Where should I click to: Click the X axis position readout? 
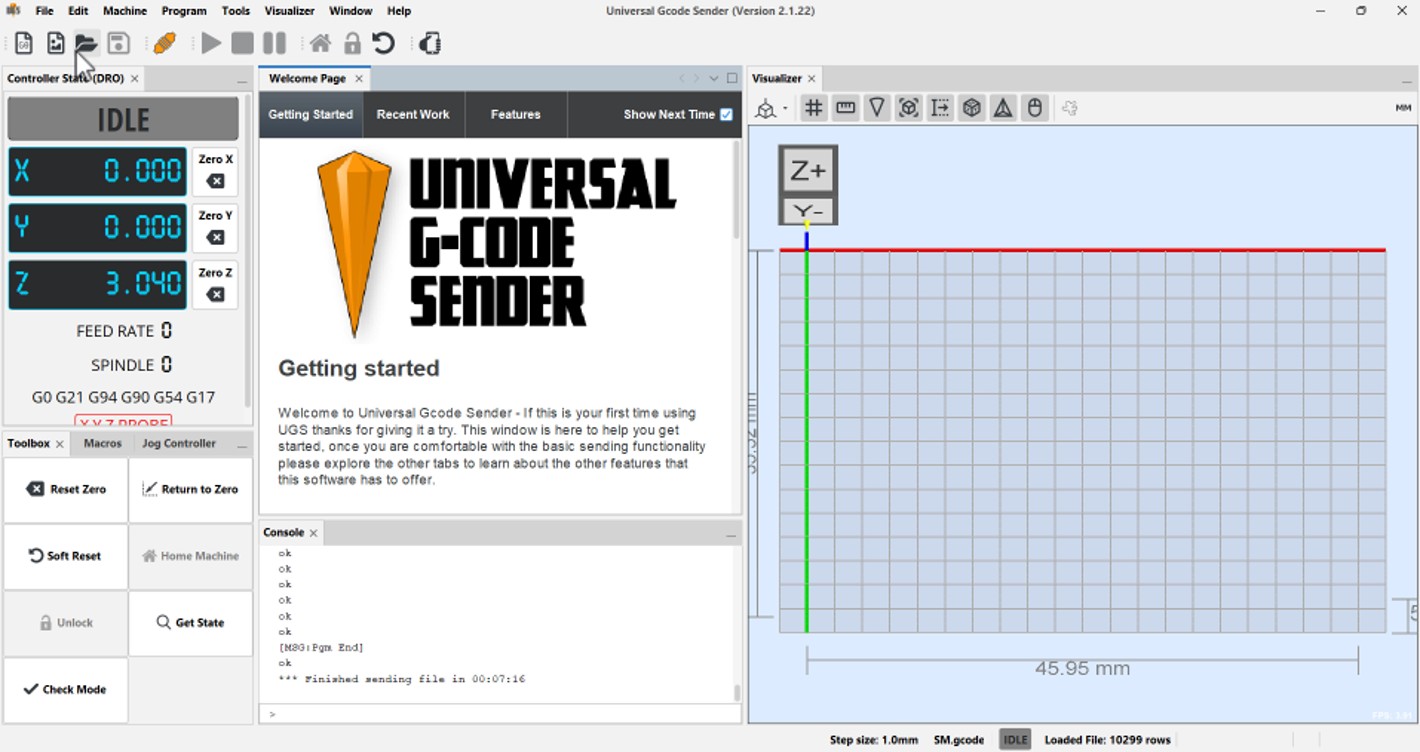tap(98, 171)
